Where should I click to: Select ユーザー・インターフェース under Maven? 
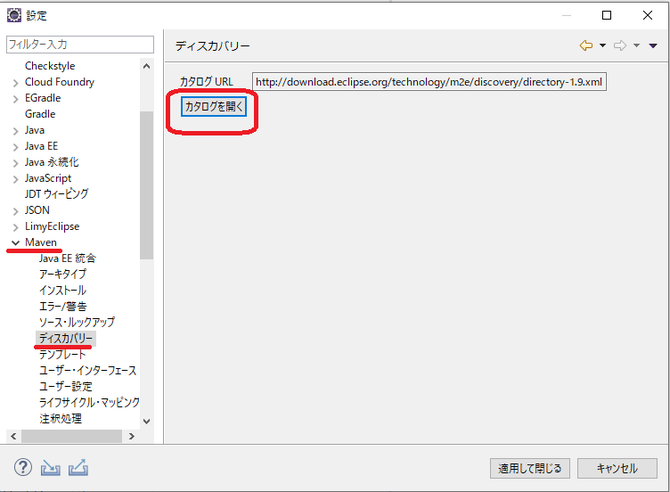[88, 370]
